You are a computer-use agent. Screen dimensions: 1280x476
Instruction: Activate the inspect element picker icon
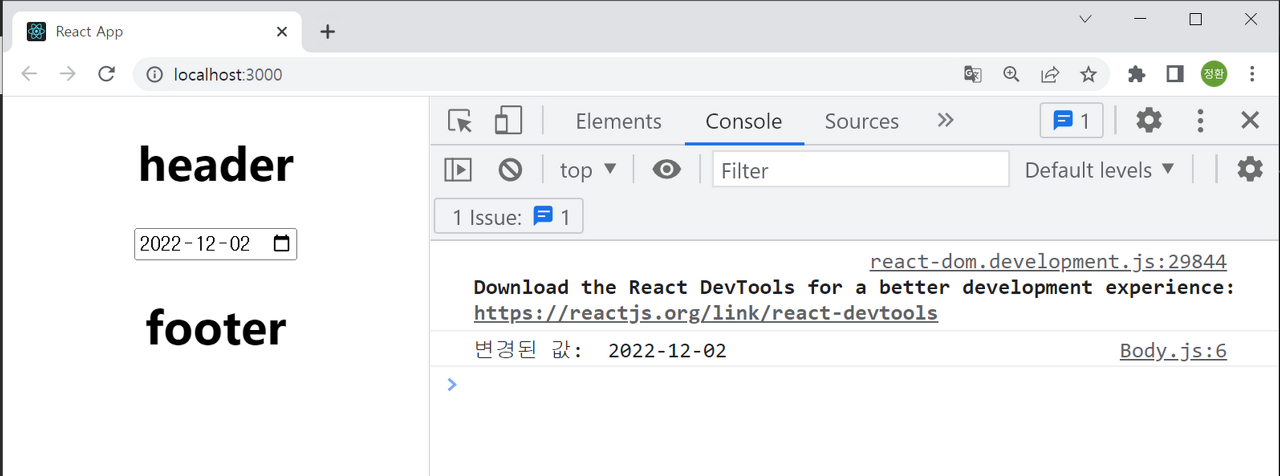pos(460,121)
